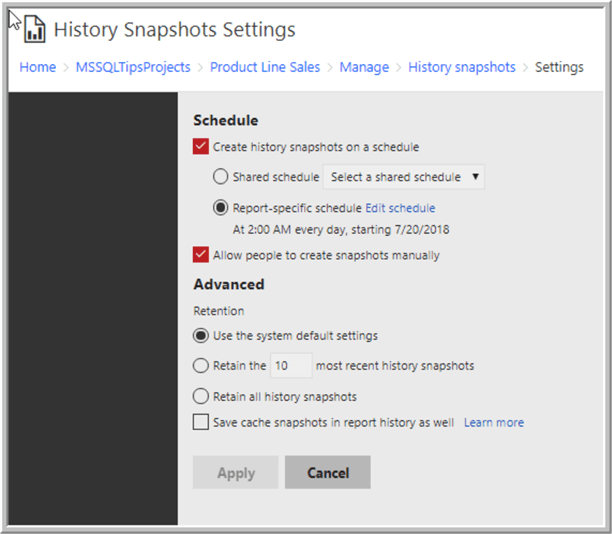Open the Manage breadcrumb link

(x=364, y=67)
